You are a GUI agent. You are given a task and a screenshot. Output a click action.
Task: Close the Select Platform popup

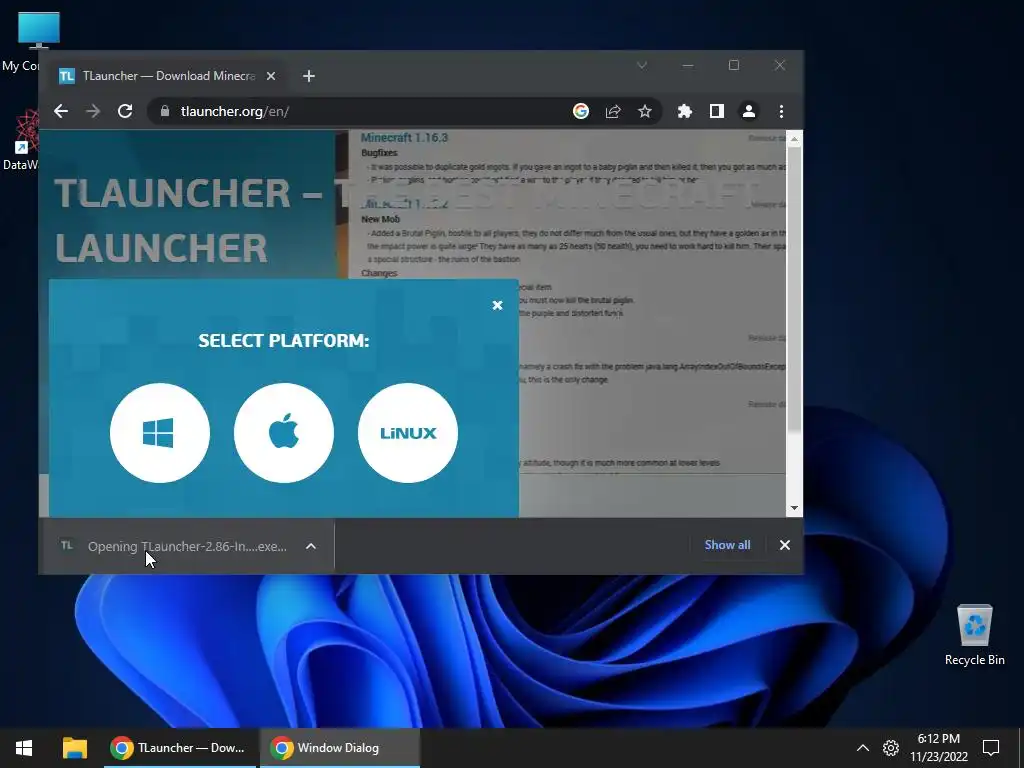(x=498, y=305)
